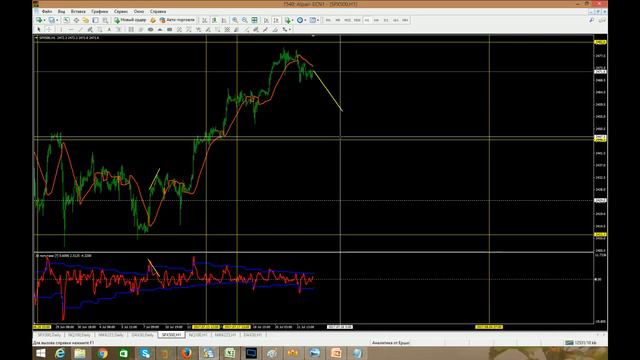Screen dimensions: 640x360
Task: Launch MetaEditor from the toolbar
Action: click(152, 20)
